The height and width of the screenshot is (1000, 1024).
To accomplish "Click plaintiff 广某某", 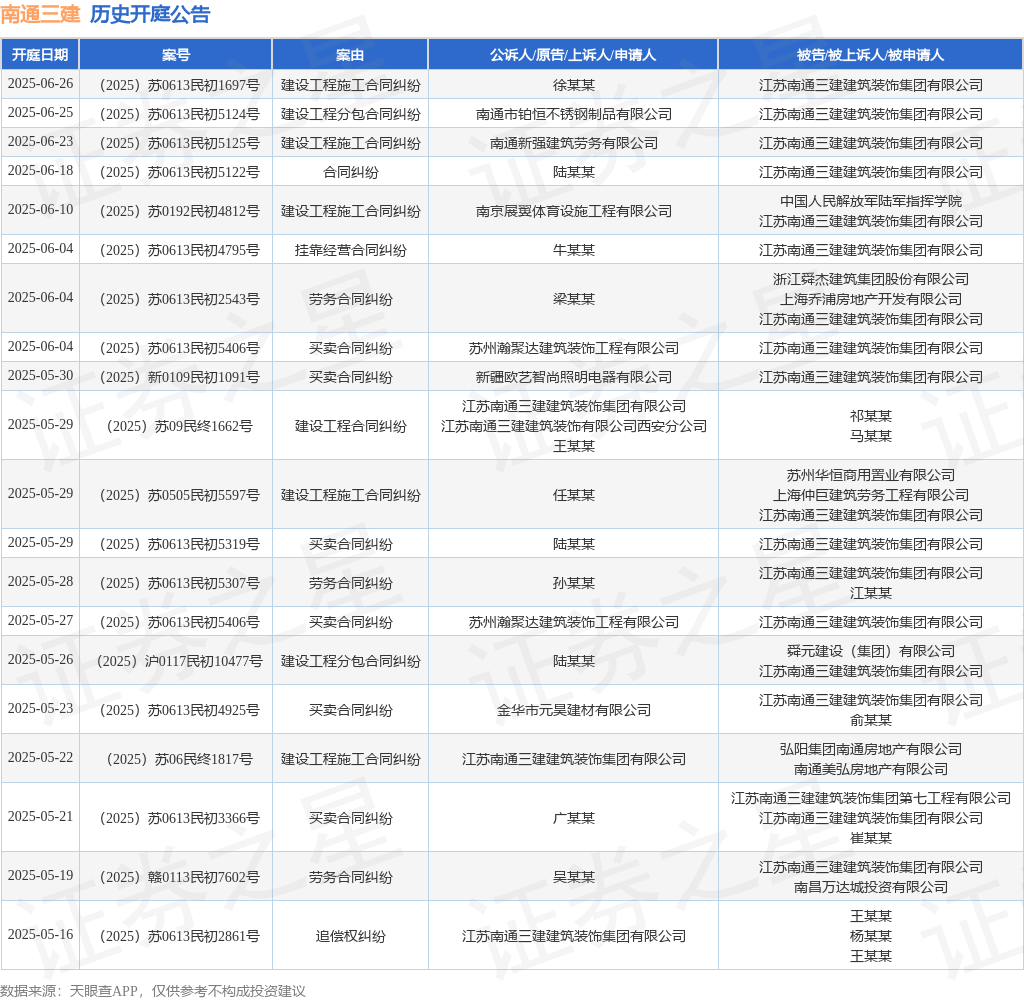I will click(573, 818).
